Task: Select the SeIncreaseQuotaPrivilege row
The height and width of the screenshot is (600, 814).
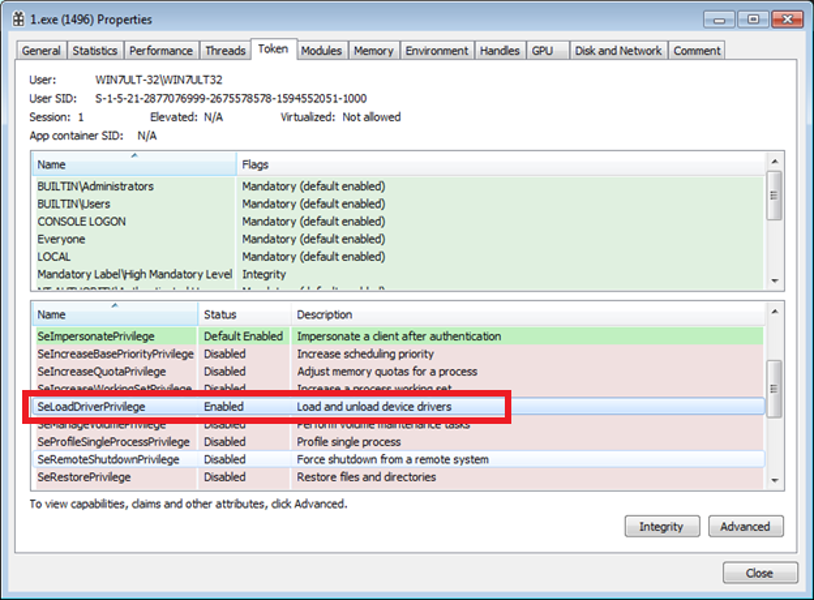Action: tap(398, 371)
